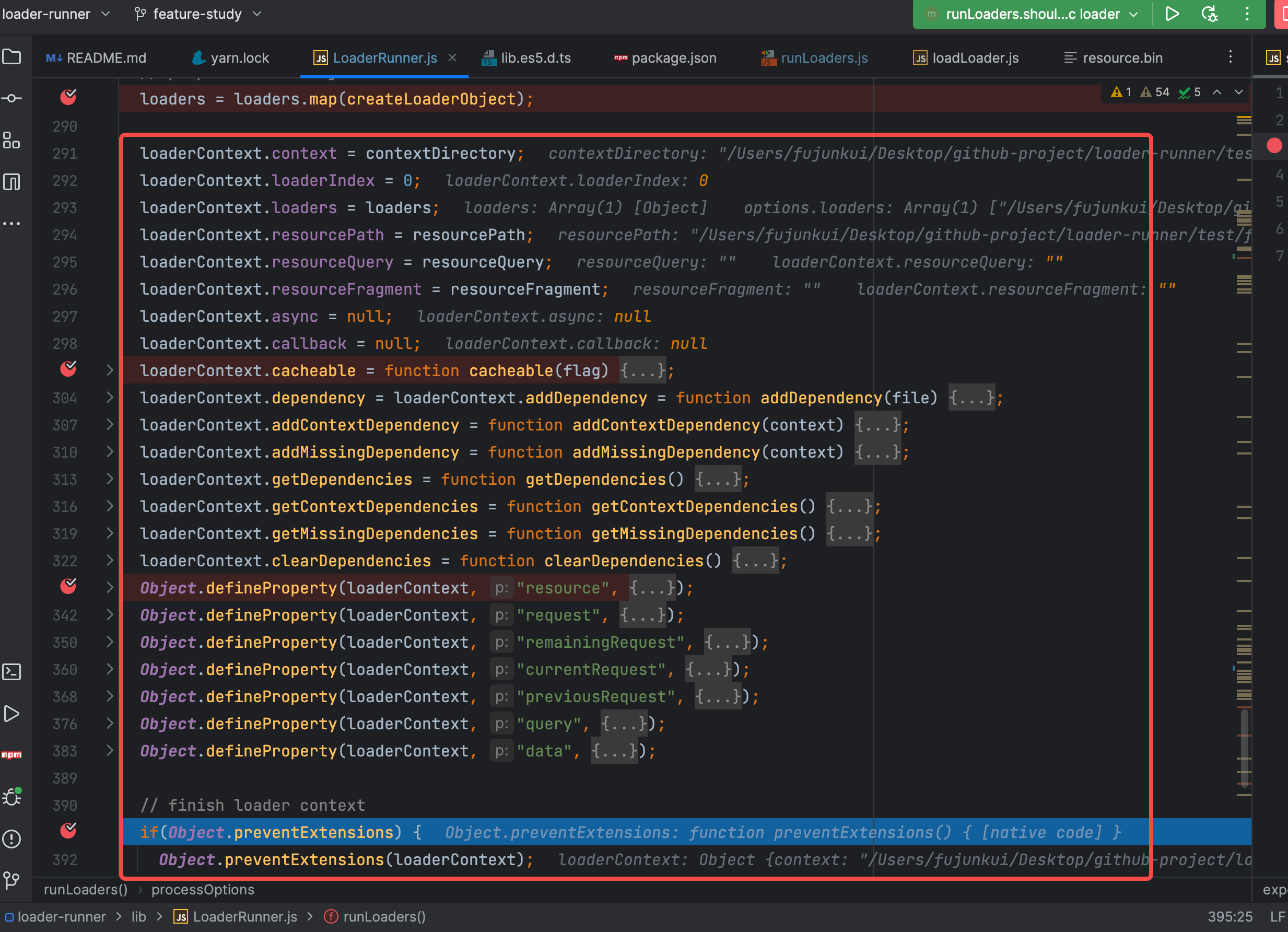This screenshot has height=932, width=1288.
Task: Remove breakpoint on loaders.map line
Action: 68,98
